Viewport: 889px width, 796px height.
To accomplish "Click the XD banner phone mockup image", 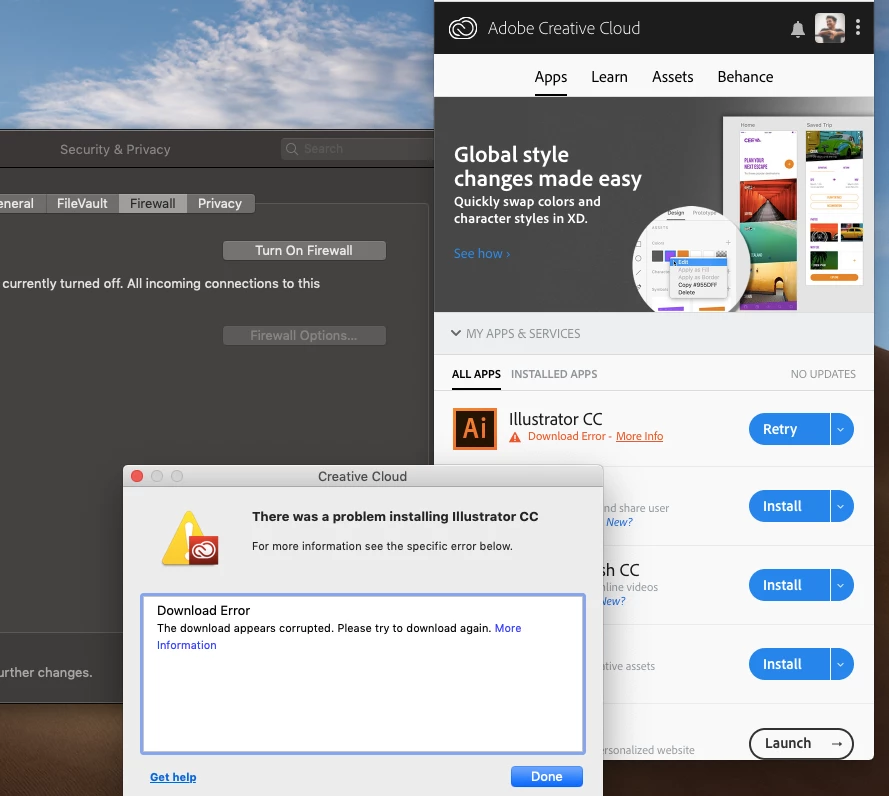I will coord(768,220).
